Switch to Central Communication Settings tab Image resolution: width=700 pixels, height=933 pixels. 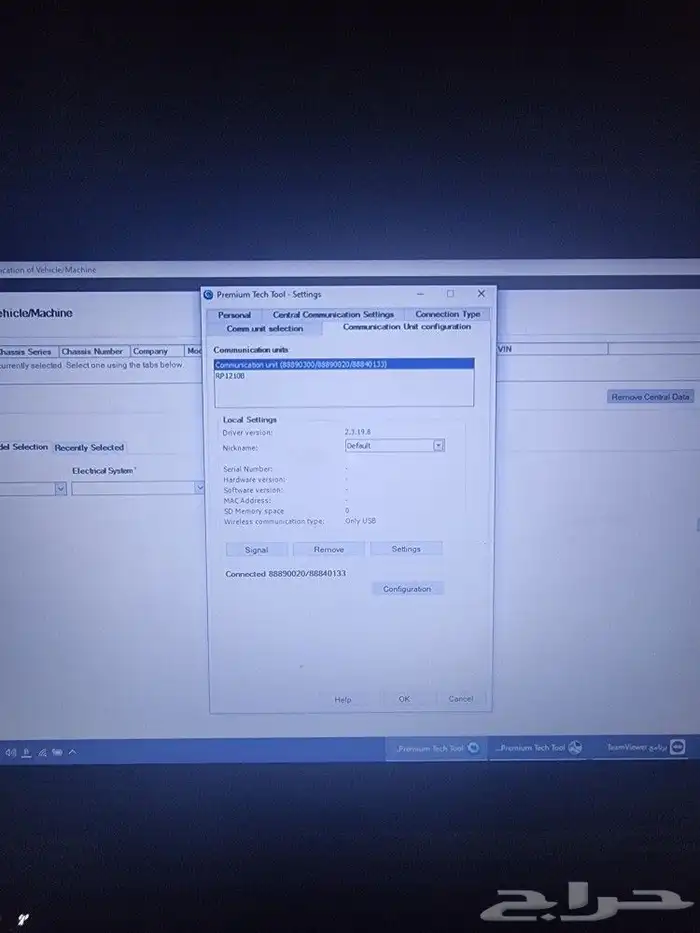333,314
